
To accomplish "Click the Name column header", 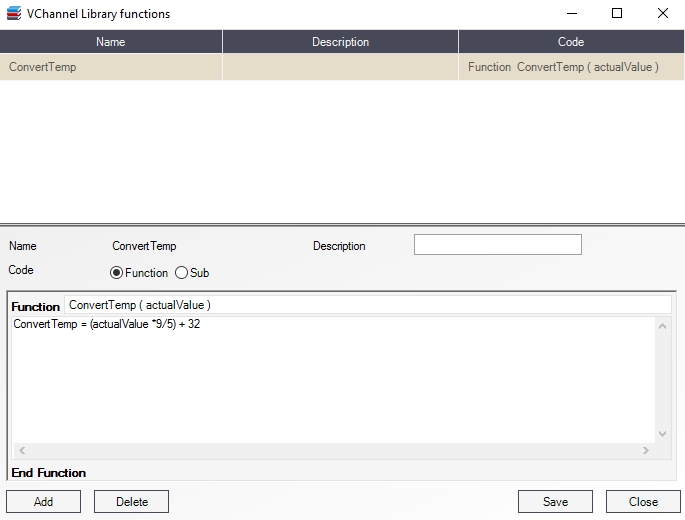I will point(111,42).
